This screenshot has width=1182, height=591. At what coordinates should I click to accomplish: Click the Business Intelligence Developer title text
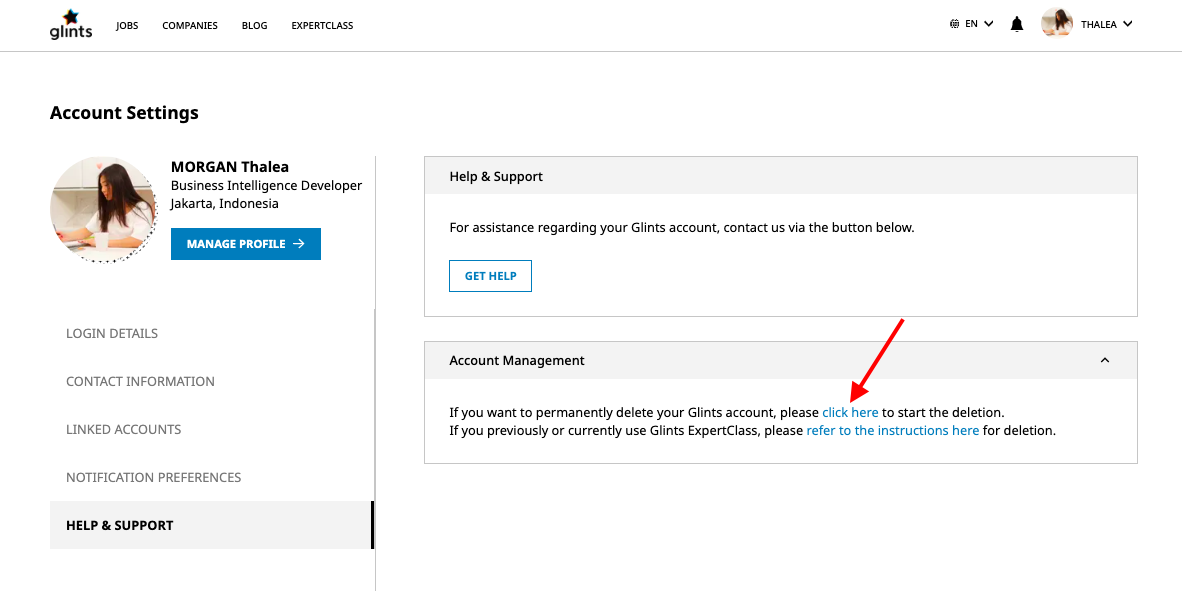coord(267,185)
